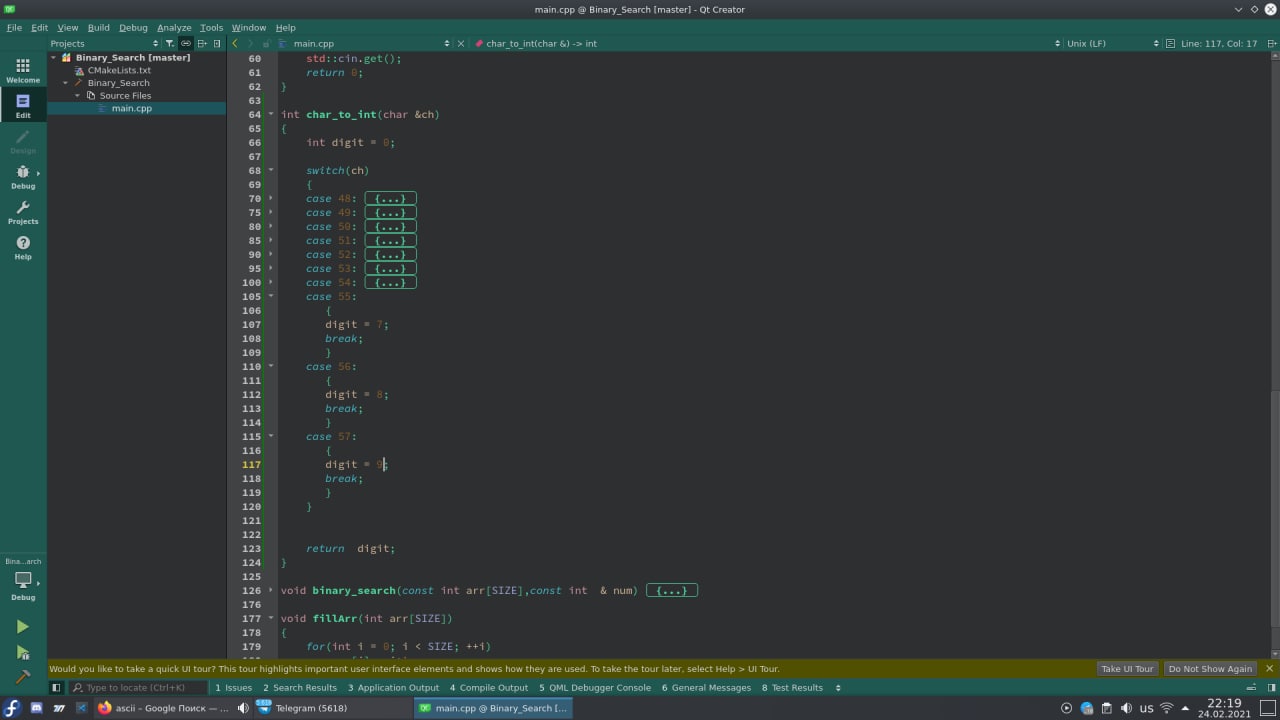
Task: Click the Type to locate search field
Action: (x=135, y=688)
